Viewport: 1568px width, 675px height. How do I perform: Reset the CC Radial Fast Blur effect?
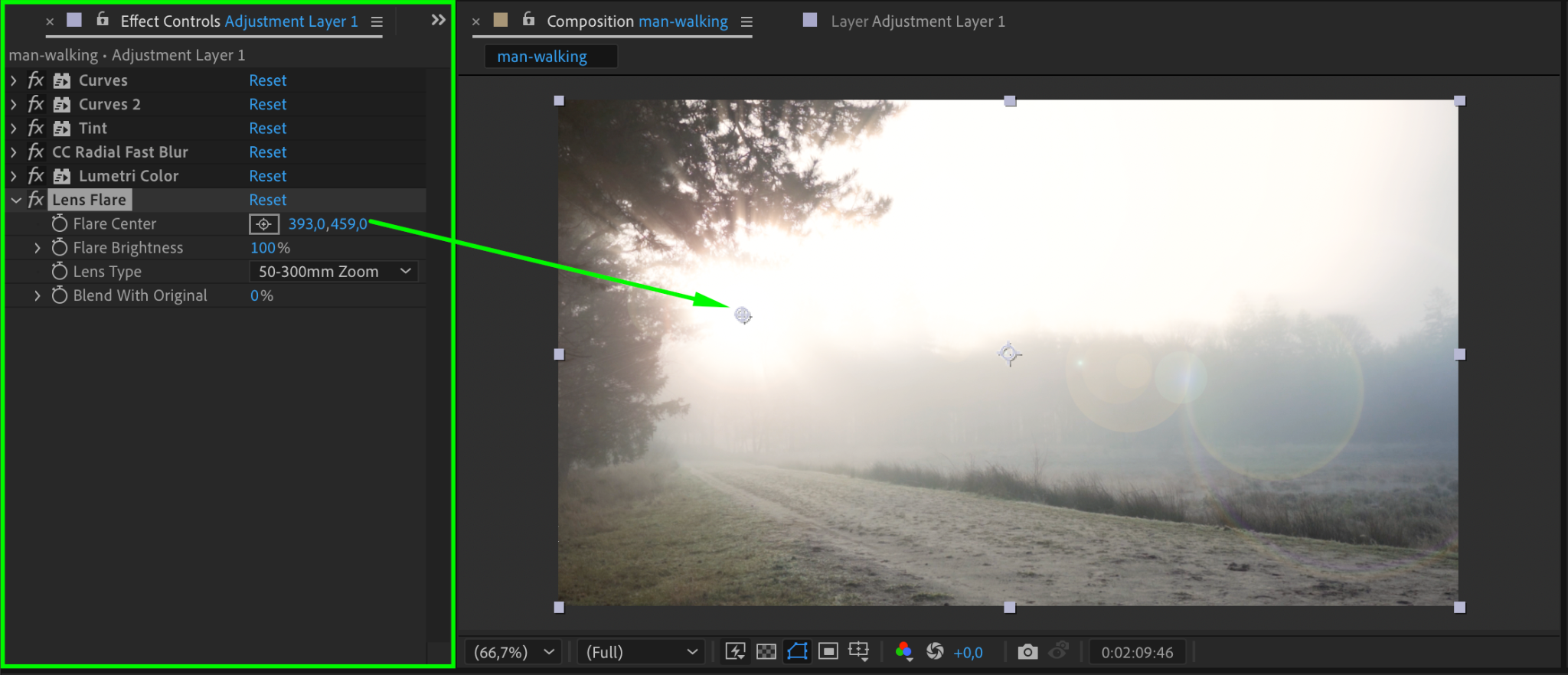pos(268,152)
